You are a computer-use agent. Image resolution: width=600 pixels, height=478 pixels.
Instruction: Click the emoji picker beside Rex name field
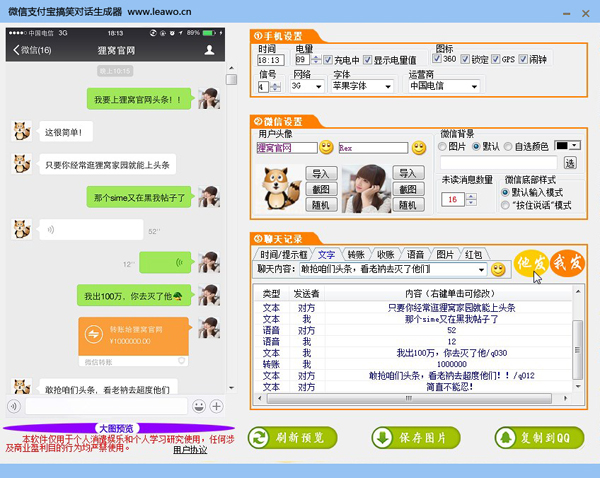click(x=419, y=148)
